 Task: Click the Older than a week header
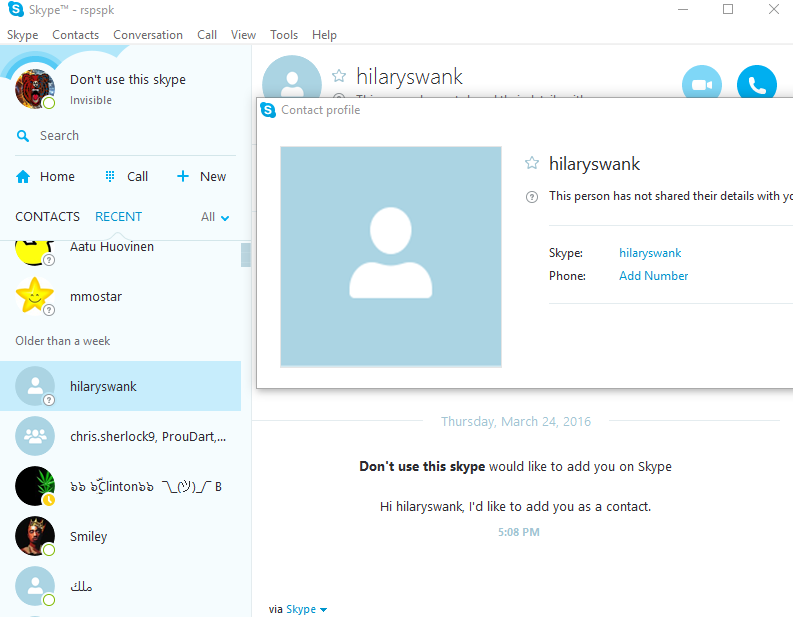coord(63,341)
